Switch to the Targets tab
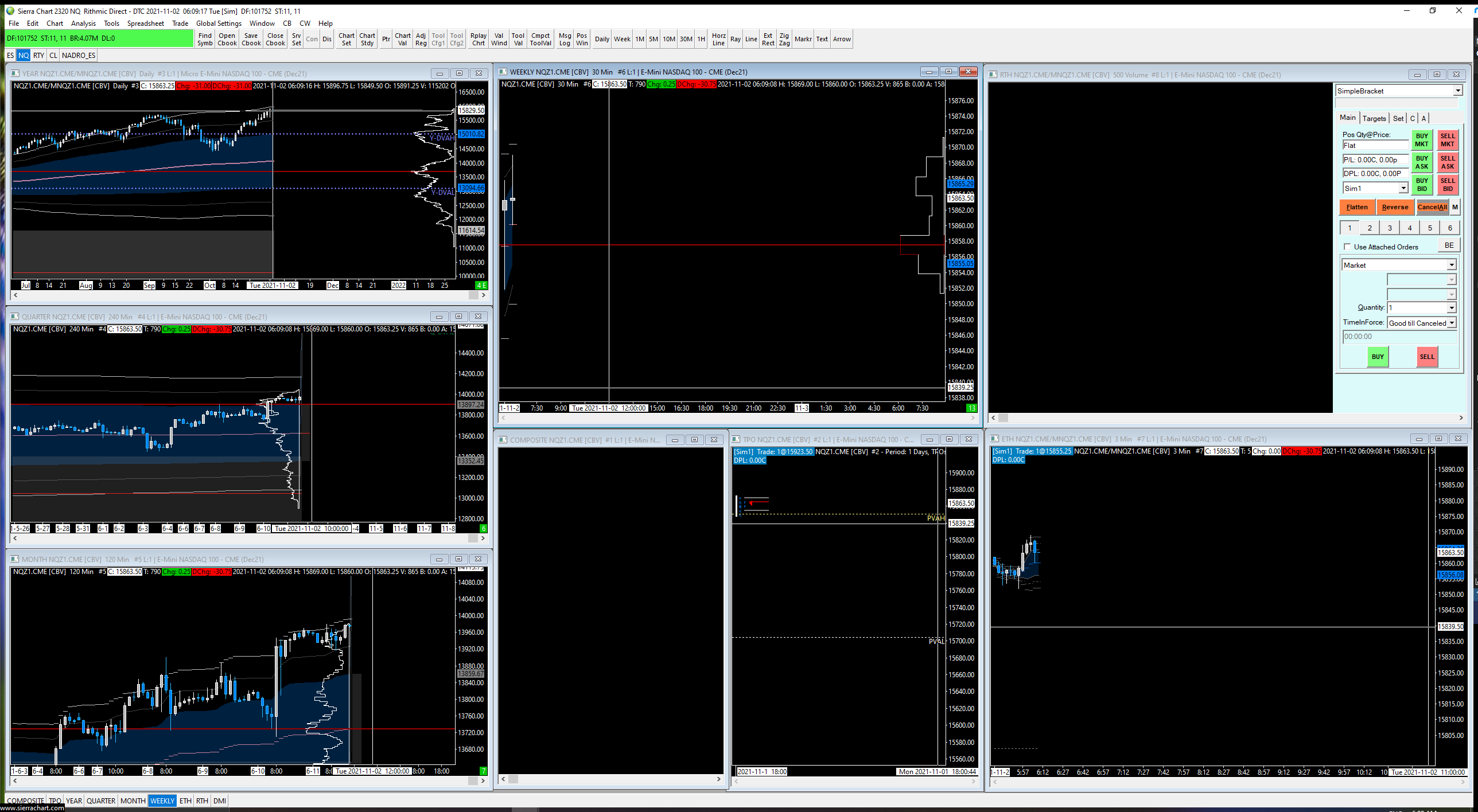 [x=1374, y=118]
